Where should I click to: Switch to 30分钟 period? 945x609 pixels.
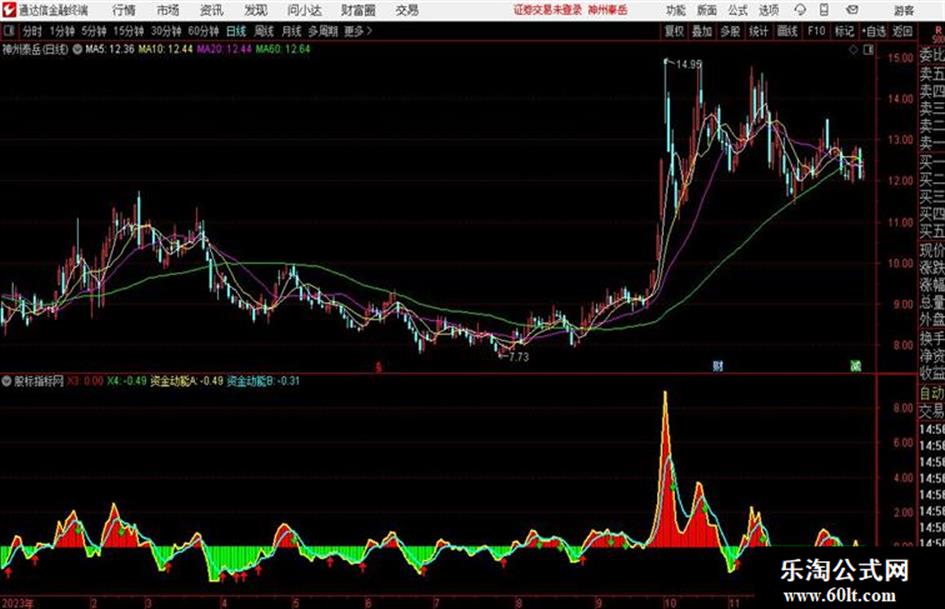point(166,31)
